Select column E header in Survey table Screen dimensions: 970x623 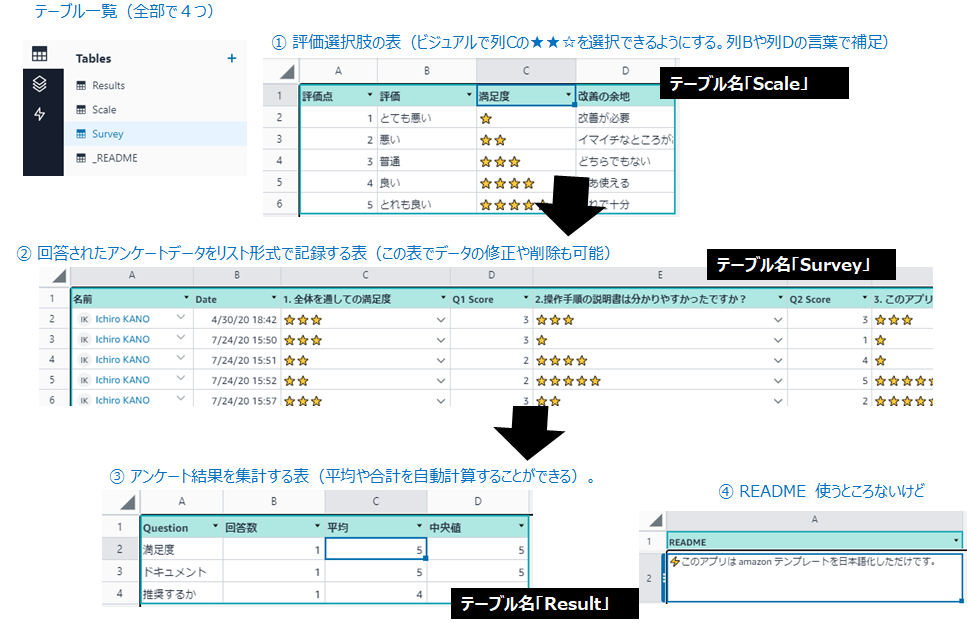[x=659, y=275]
